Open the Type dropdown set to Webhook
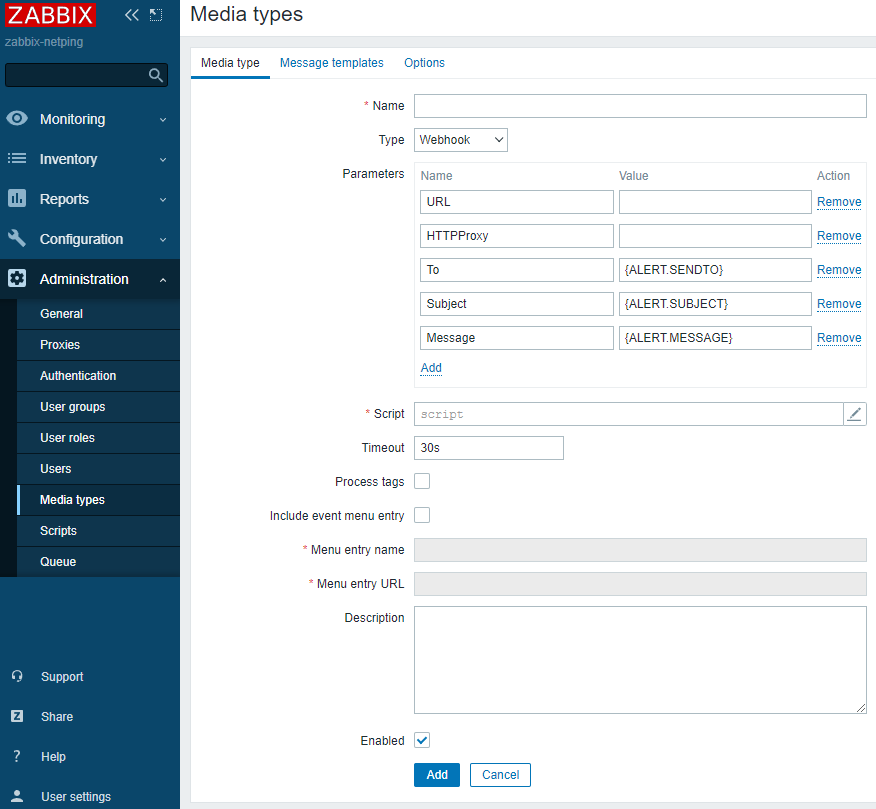This screenshot has height=809, width=876. pos(461,140)
